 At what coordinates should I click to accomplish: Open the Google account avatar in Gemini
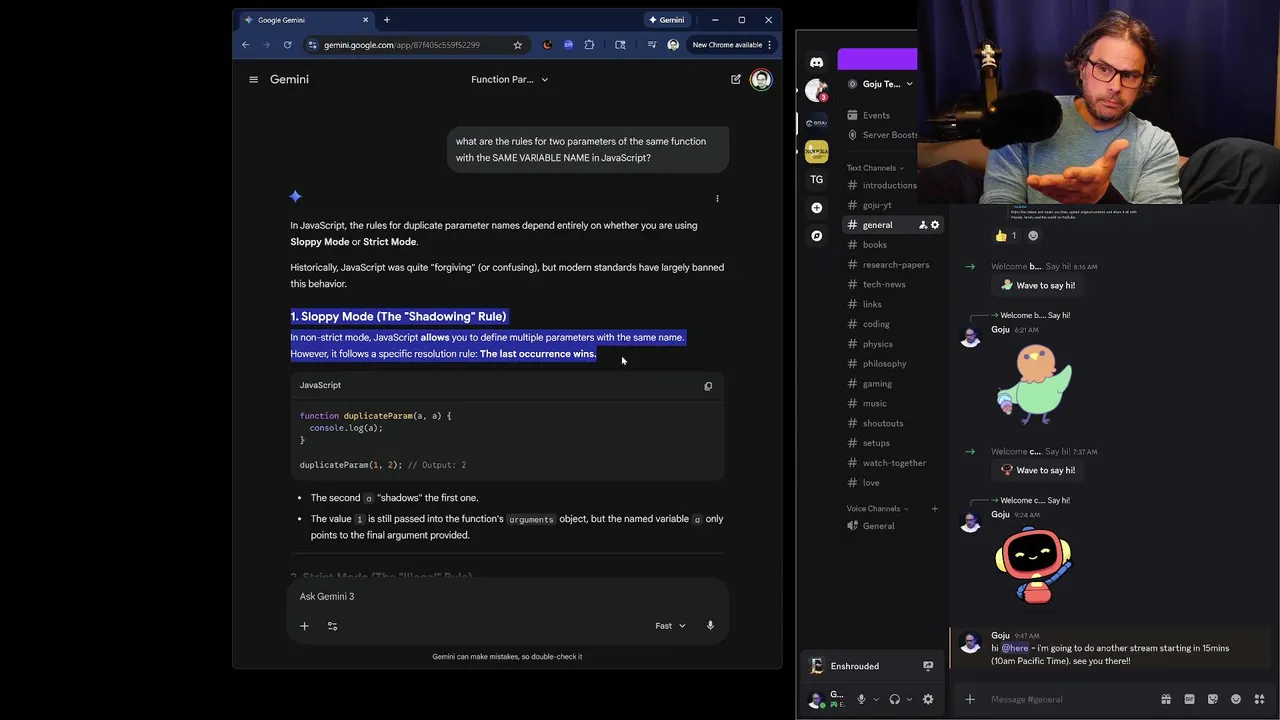(x=761, y=79)
